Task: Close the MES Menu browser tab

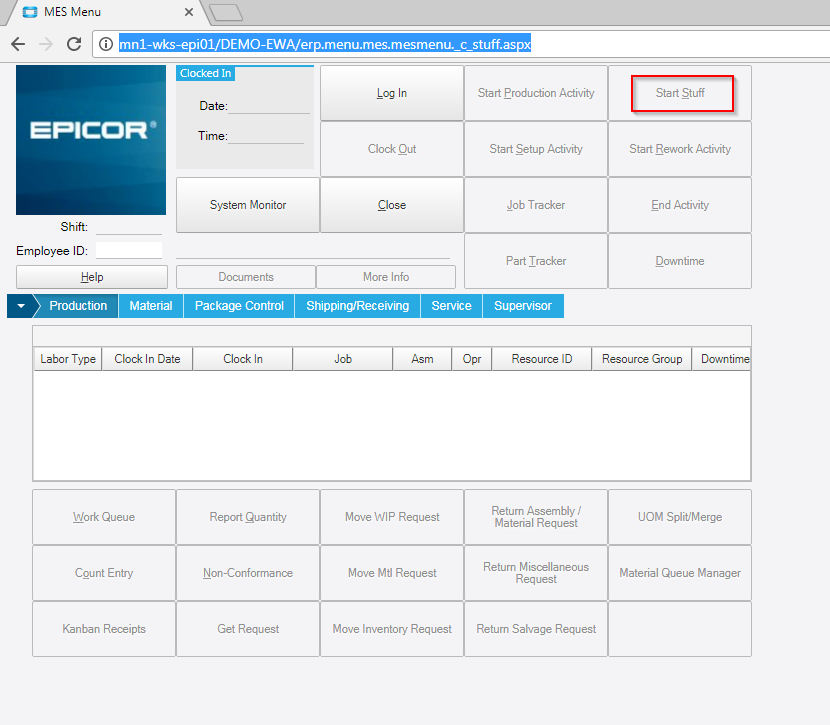Action: pos(188,12)
